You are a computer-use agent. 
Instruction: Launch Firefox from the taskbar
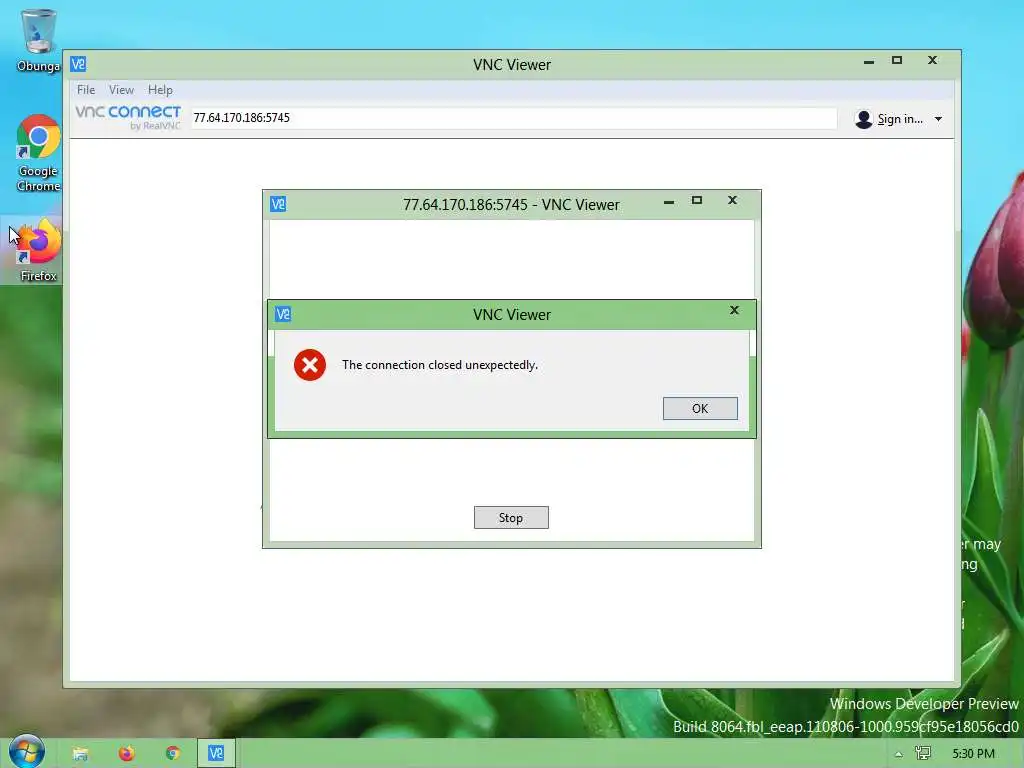tap(126, 753)
